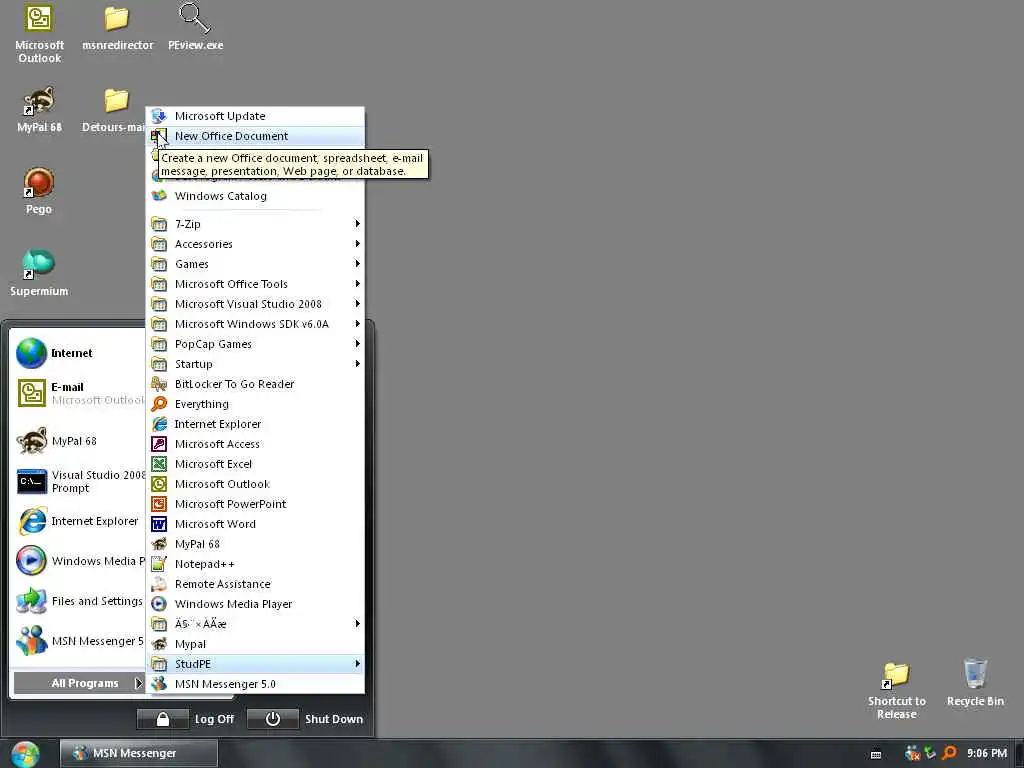
Task: Click the Microsoft Update icon in programs list
Action: 159,116
